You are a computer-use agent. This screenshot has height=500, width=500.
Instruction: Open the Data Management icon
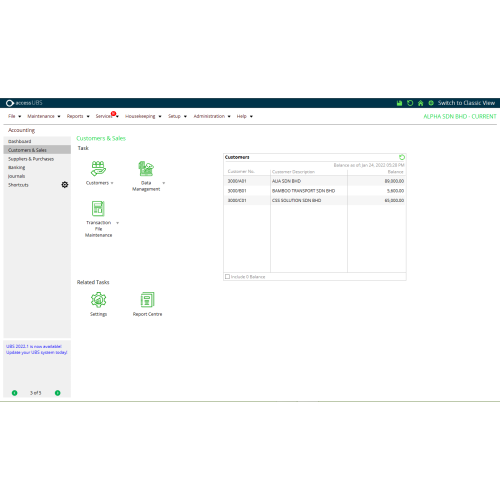click(146, 169)
